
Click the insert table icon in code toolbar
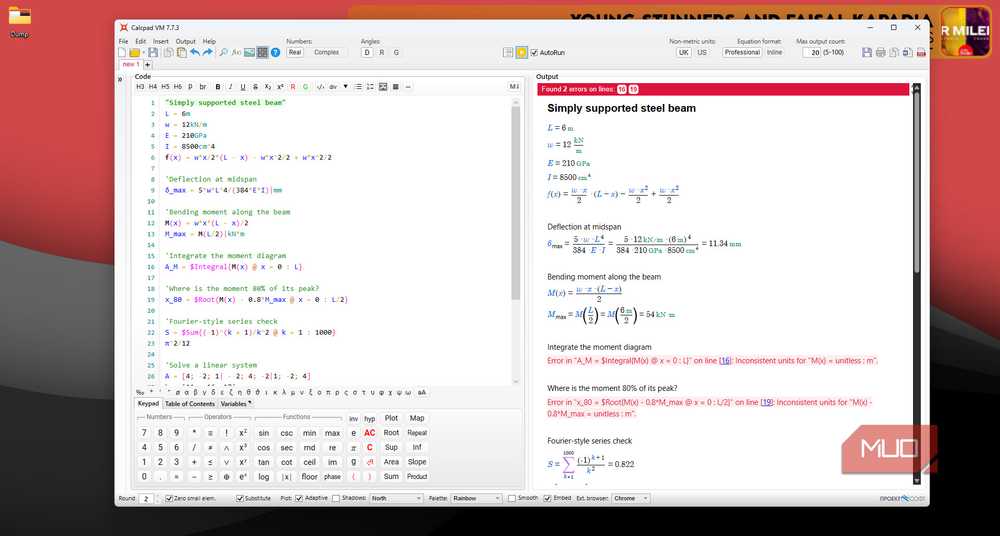pyautogui.click(x=395, y=87)
